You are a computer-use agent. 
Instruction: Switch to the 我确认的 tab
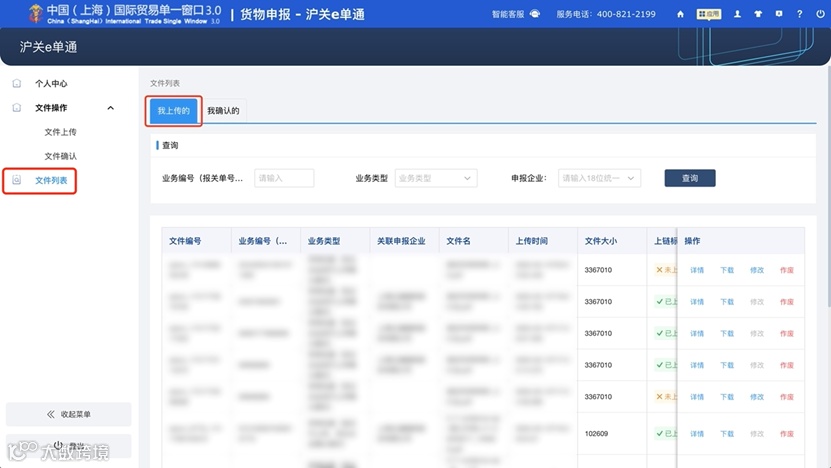(223, 111)
